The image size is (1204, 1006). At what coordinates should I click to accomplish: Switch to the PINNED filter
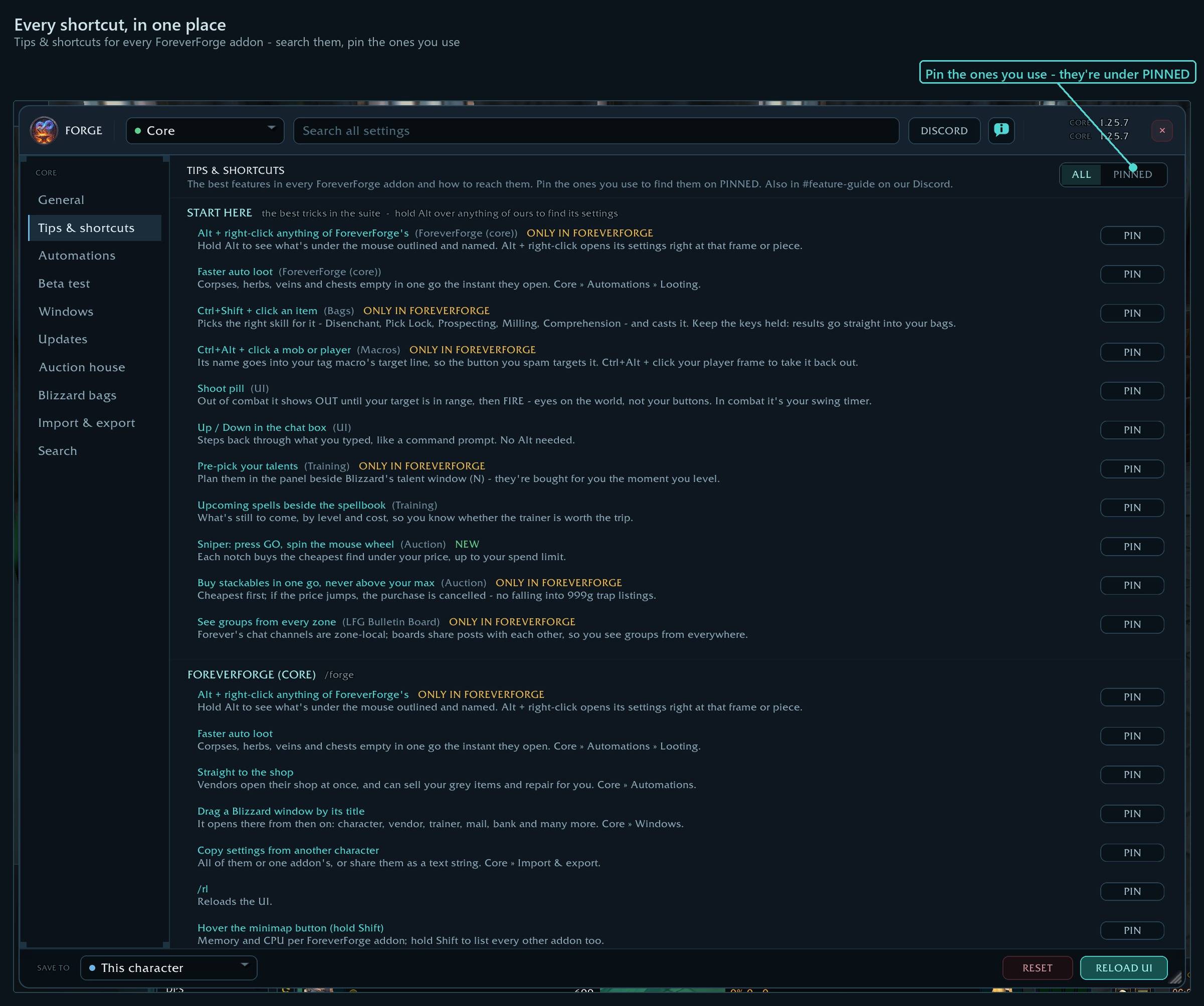(x=1132, y=174)
